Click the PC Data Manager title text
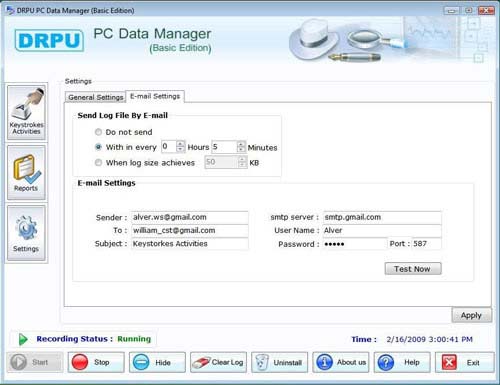Viewport: 500px width, 385px height. point(152,34)
